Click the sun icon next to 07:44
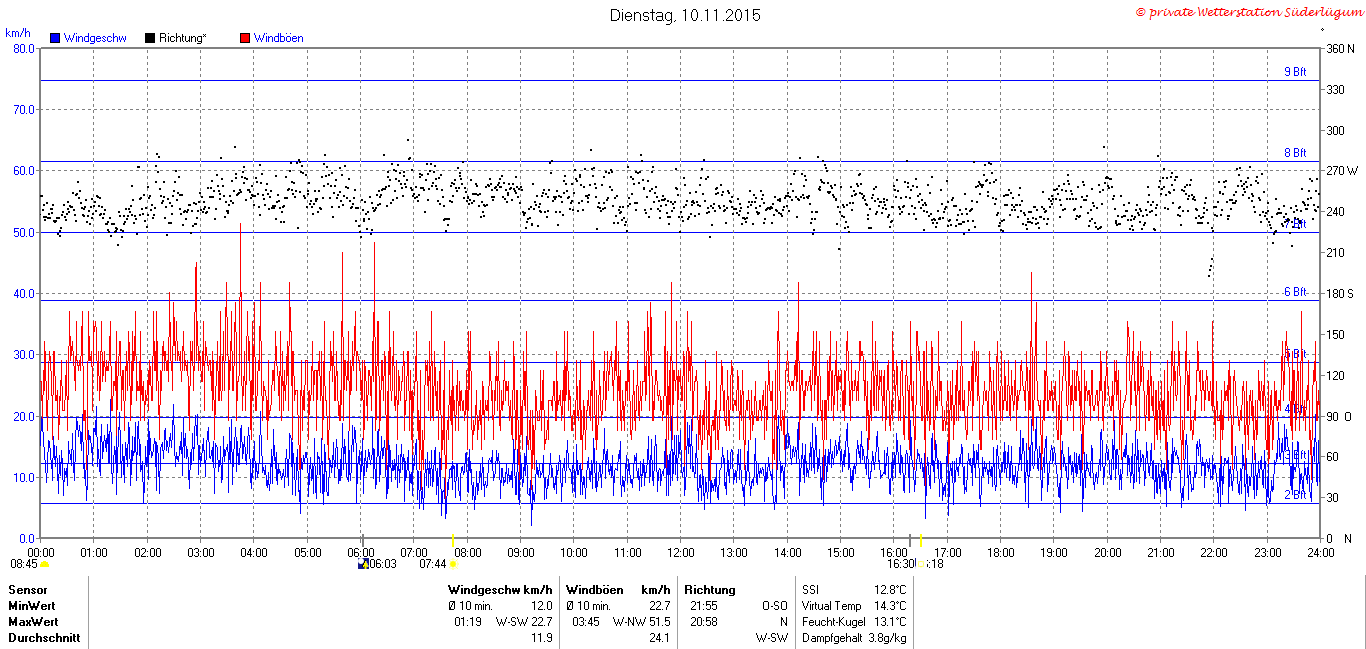The width and height of the screenshot is (1366, 649). pos(453,564)
